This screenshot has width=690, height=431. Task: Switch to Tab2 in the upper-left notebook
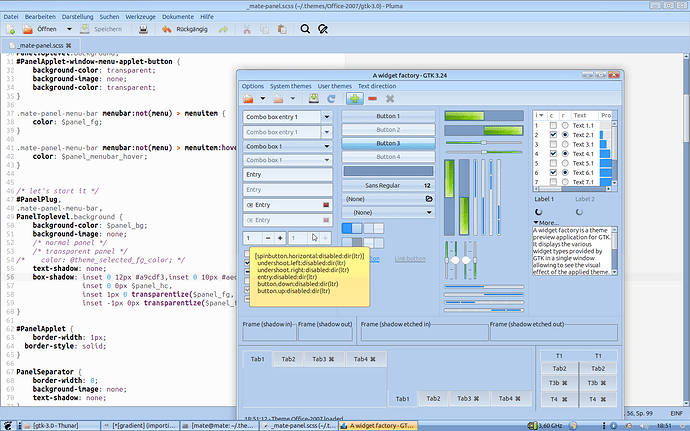pyautogui.click(x=288, y=359)
